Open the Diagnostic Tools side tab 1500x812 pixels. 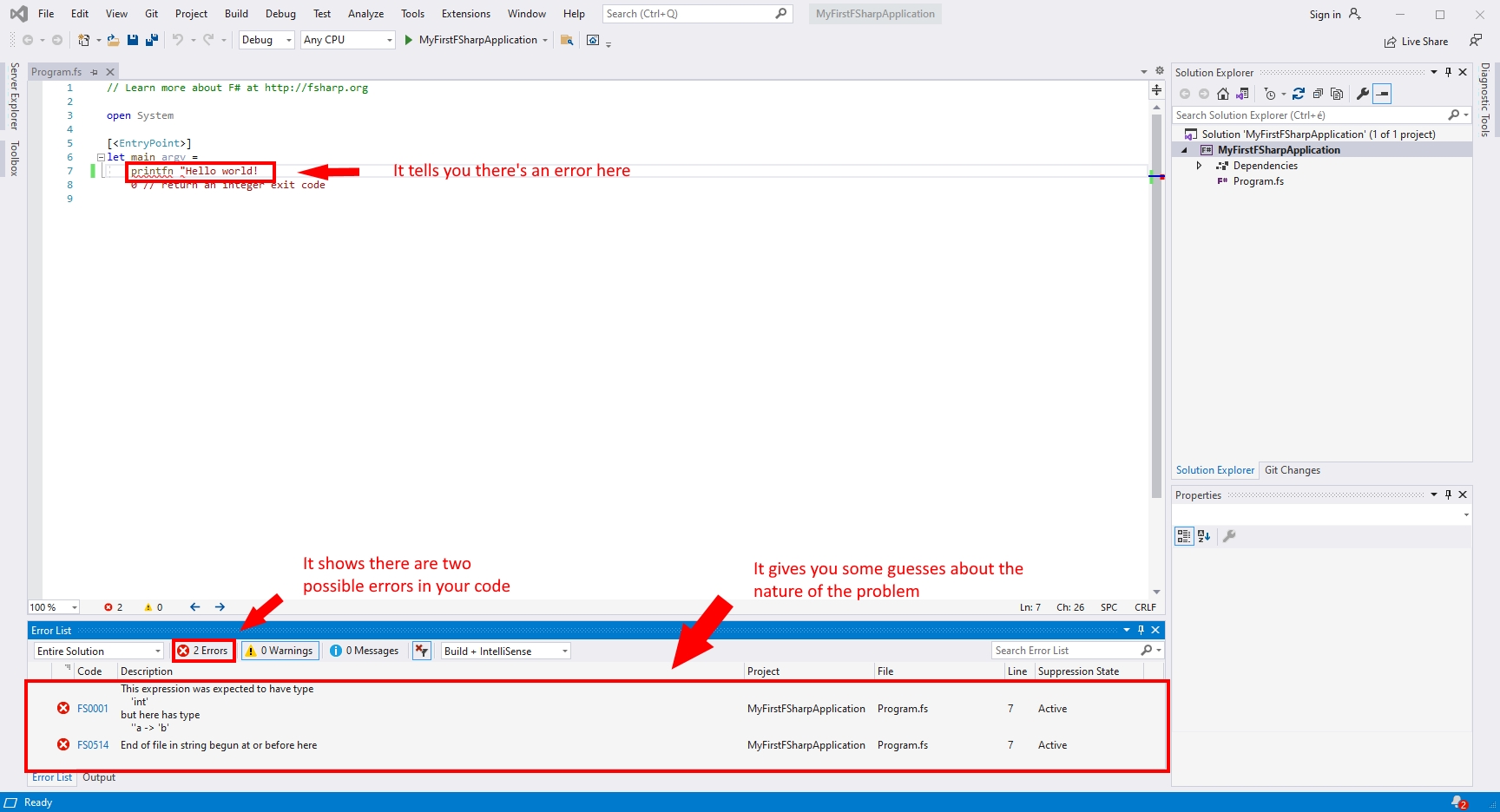[x=1485, y=100]
